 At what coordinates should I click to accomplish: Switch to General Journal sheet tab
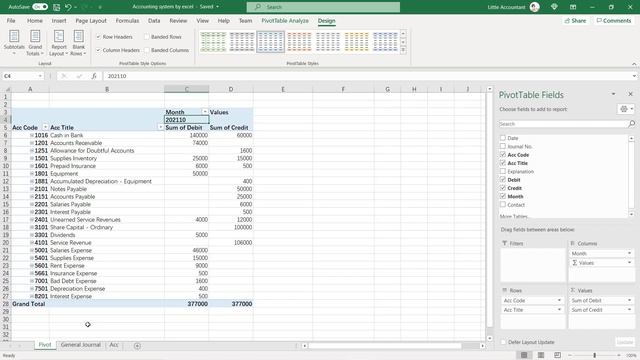pyautogui.click(x=80, y=345)
